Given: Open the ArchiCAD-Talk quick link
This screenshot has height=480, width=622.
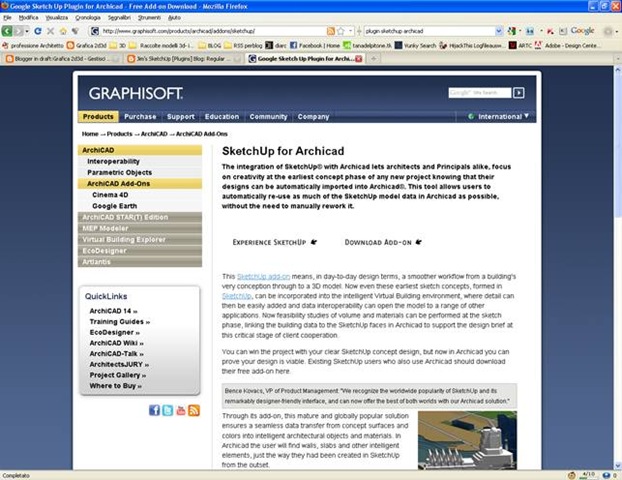Looking at the screenshot, I should coord(116,354).
